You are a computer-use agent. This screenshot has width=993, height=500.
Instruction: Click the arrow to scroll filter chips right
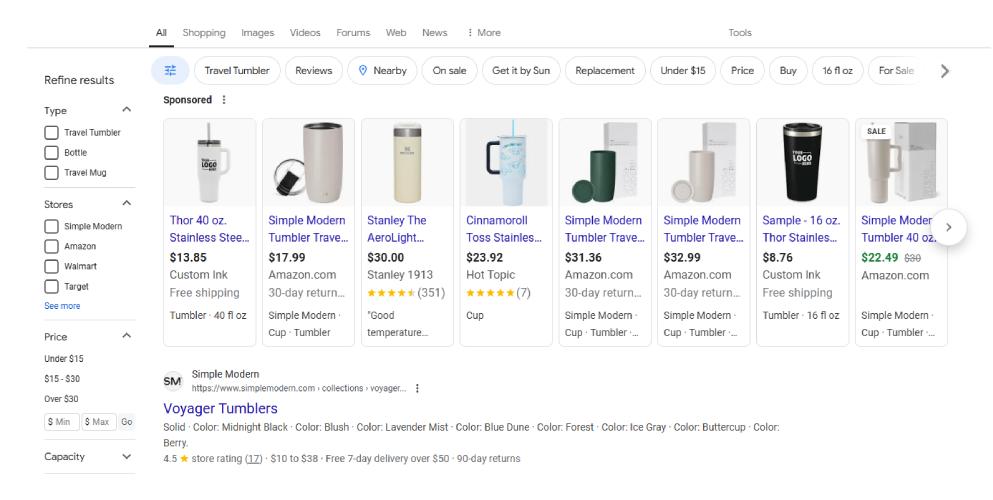(945, 71)
